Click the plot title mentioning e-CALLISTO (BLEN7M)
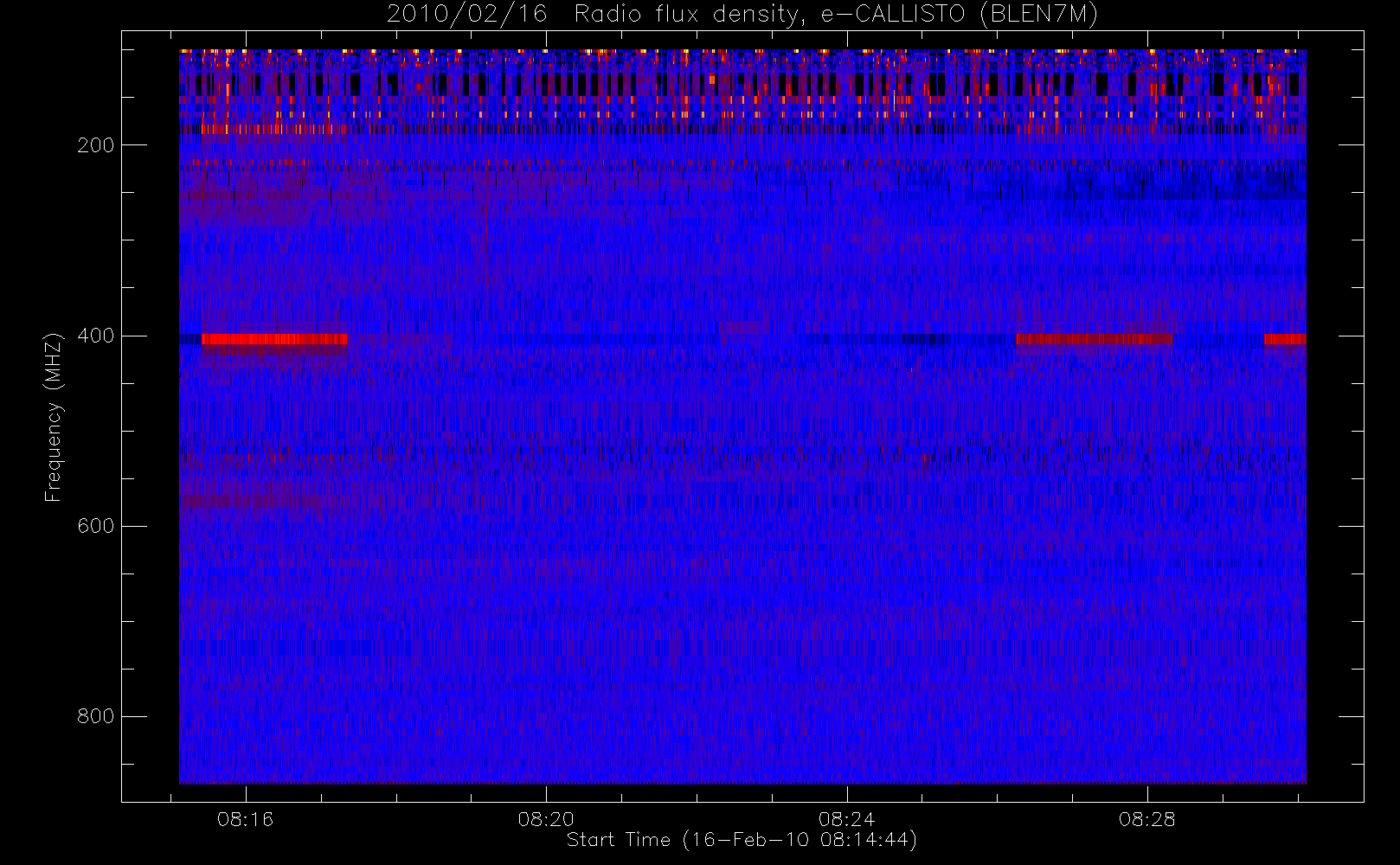 742,15
